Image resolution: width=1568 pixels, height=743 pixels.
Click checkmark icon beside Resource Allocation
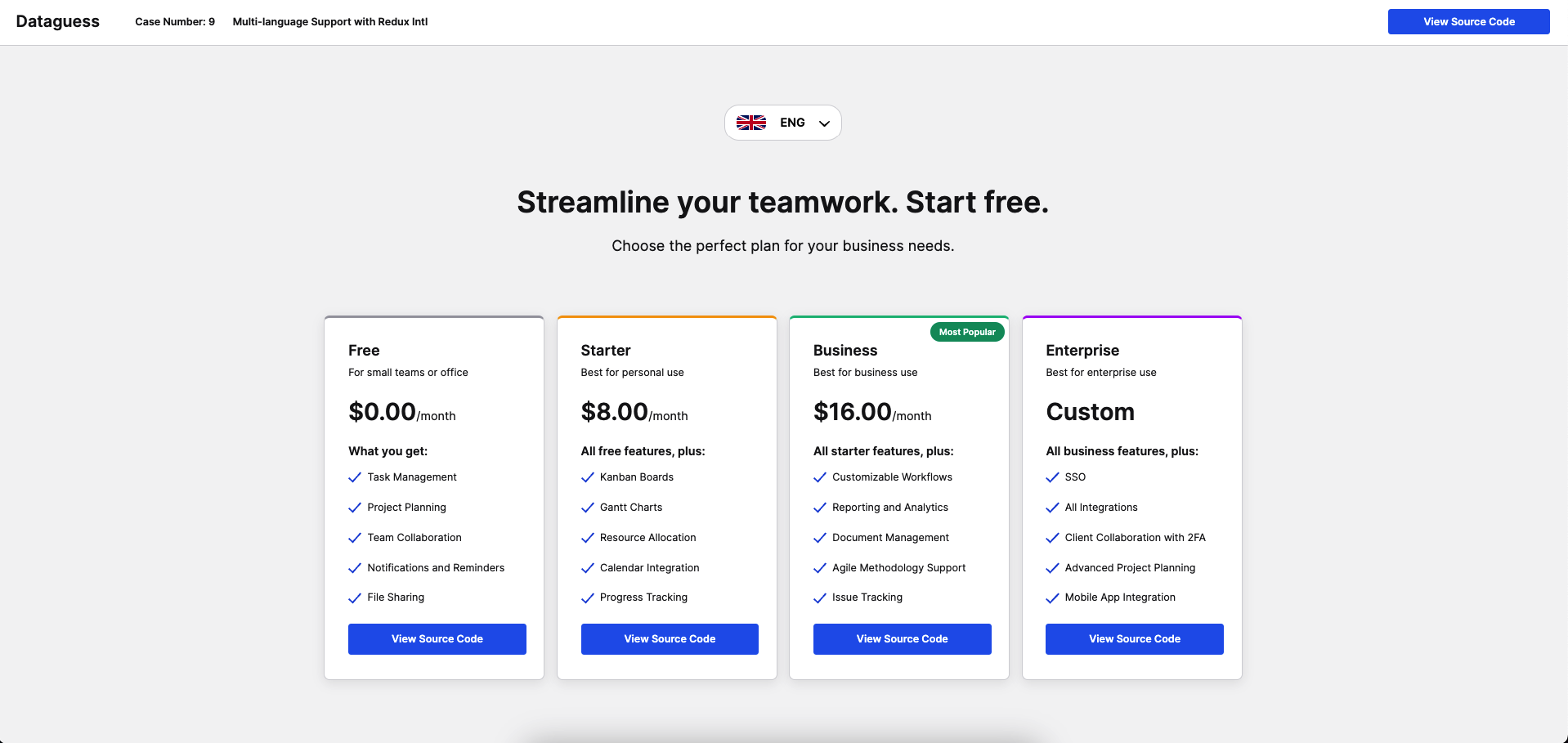587,538
